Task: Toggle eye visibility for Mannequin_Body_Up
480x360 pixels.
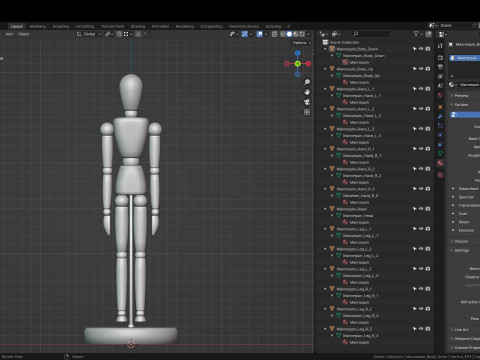Action: point(421,69)
